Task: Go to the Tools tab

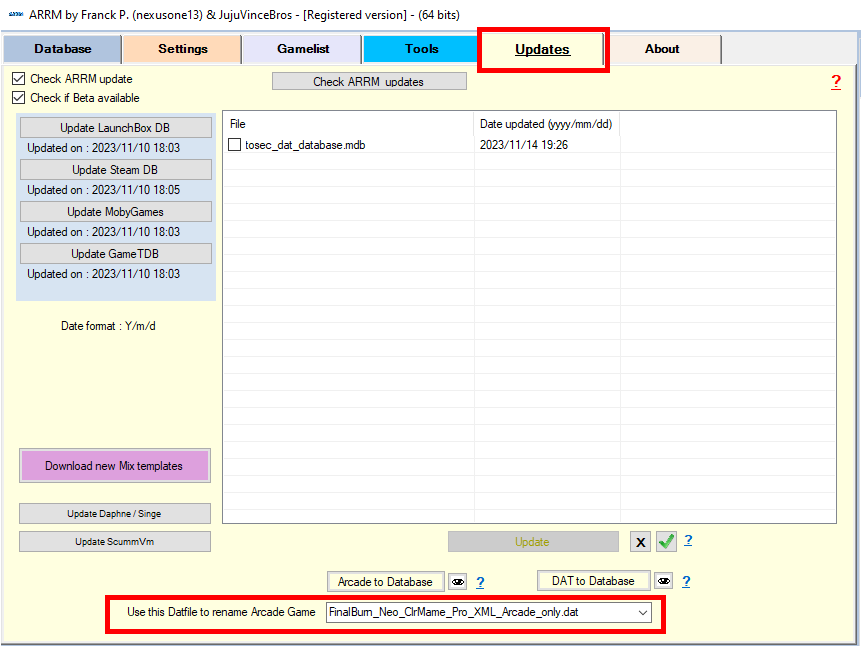Action: pyautogui.click(x=421, y=49)
